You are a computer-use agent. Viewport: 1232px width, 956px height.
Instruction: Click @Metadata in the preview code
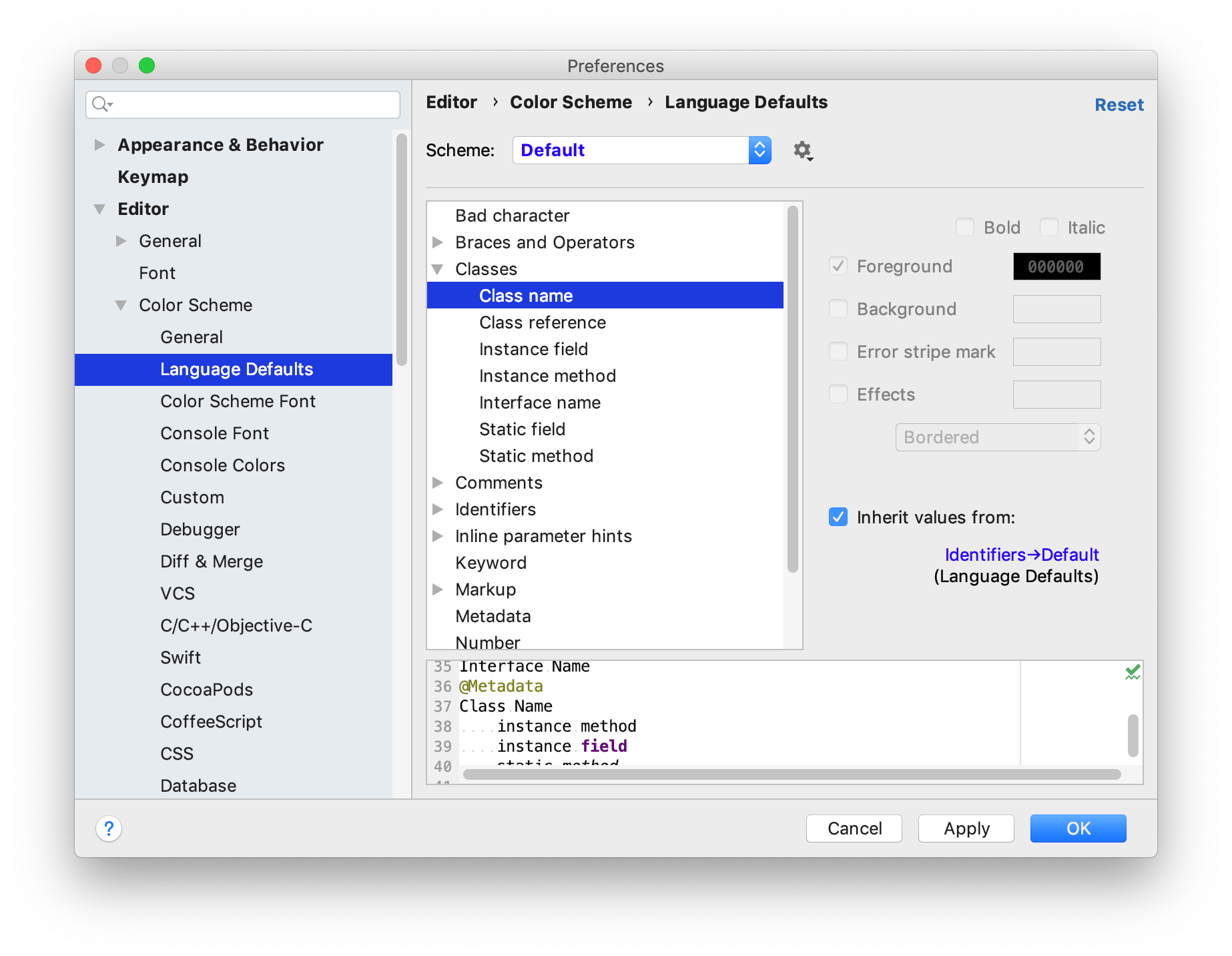[x=501, y=686]
